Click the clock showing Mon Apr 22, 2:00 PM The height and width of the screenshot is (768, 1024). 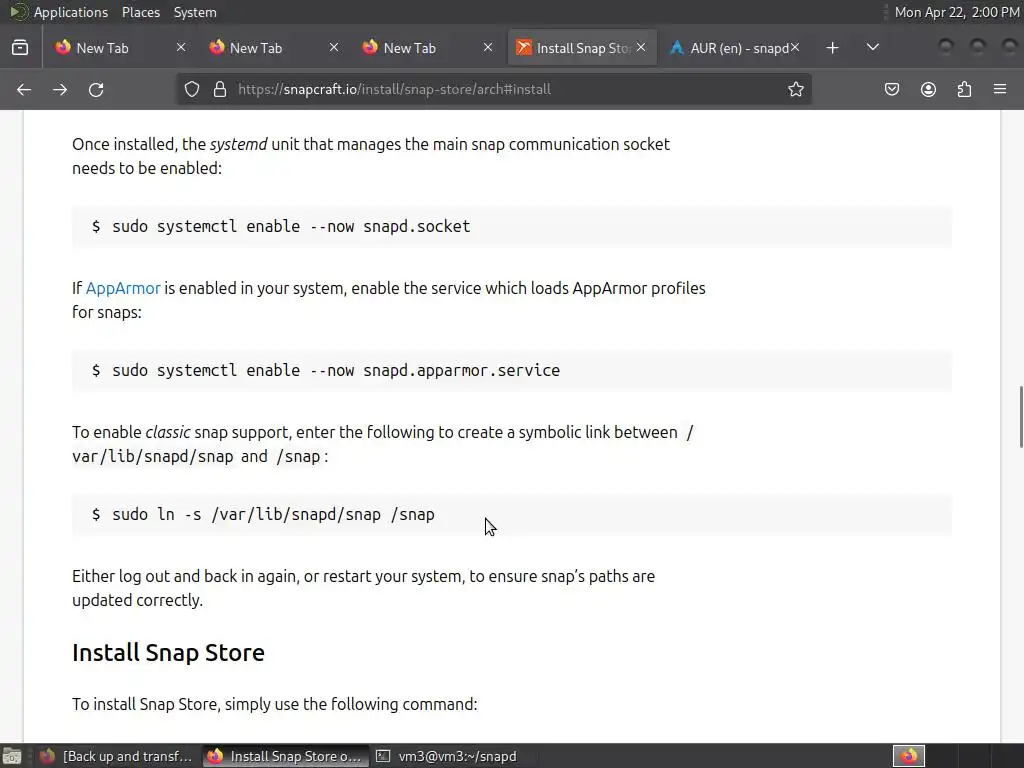pos(957,12)
